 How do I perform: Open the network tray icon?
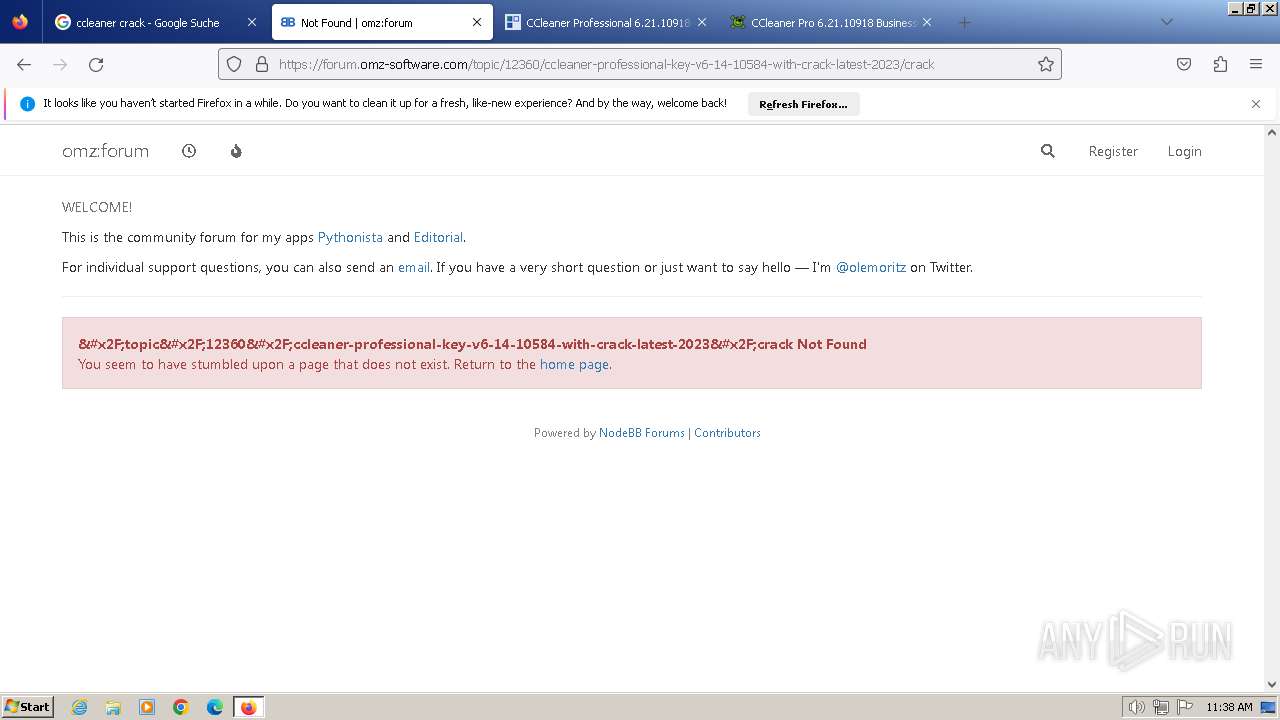pos(1161,707)
